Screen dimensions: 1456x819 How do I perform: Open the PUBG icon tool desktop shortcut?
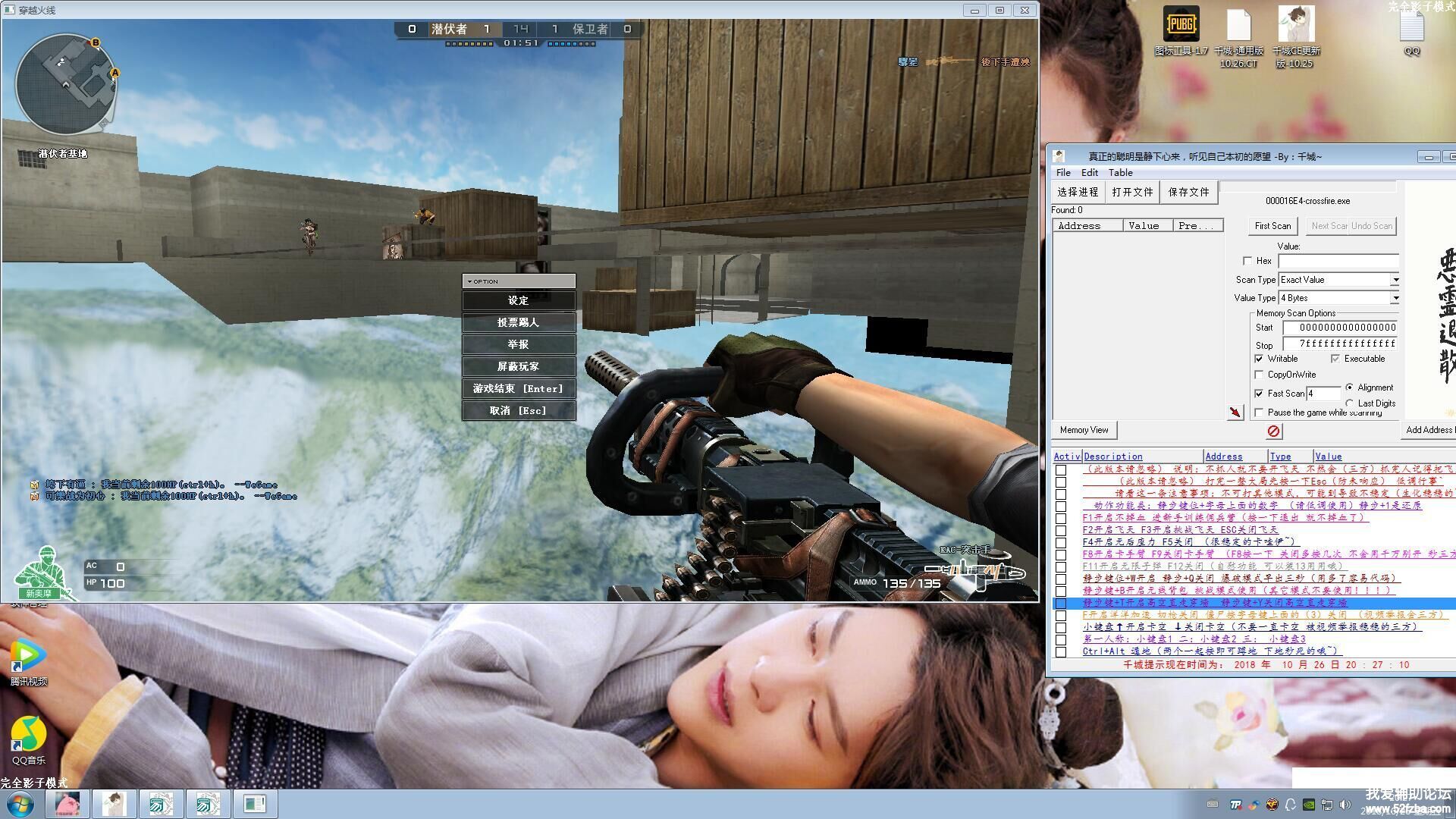(x=1181, y=30)
